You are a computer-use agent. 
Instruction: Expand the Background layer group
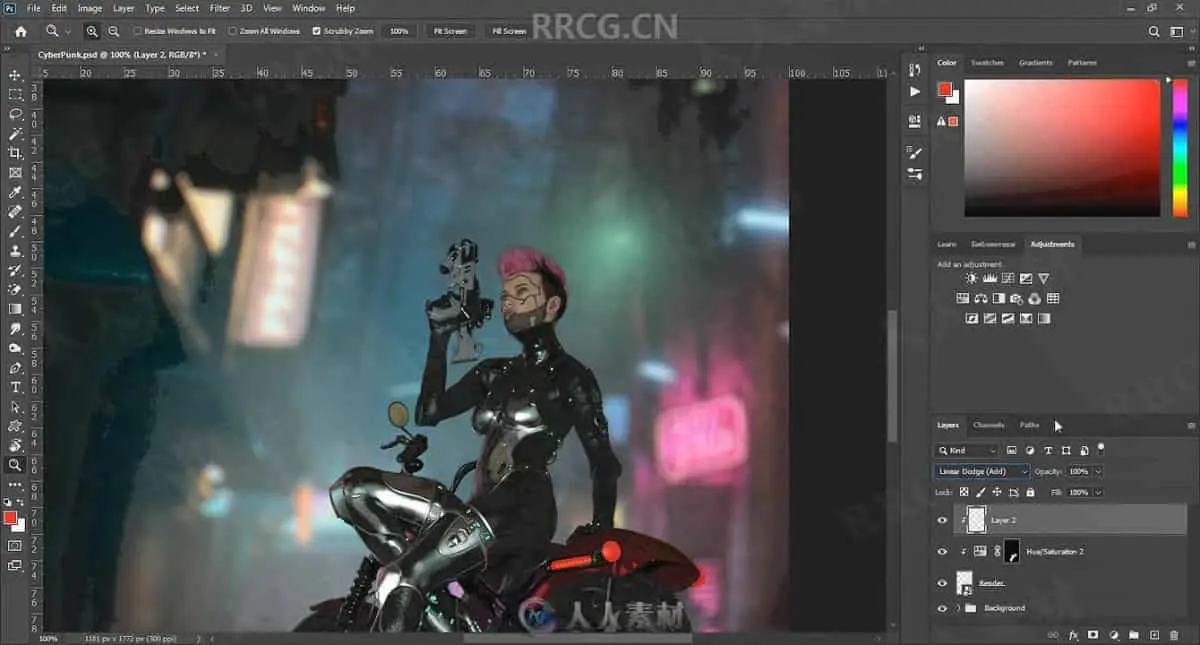click(958, 608)
